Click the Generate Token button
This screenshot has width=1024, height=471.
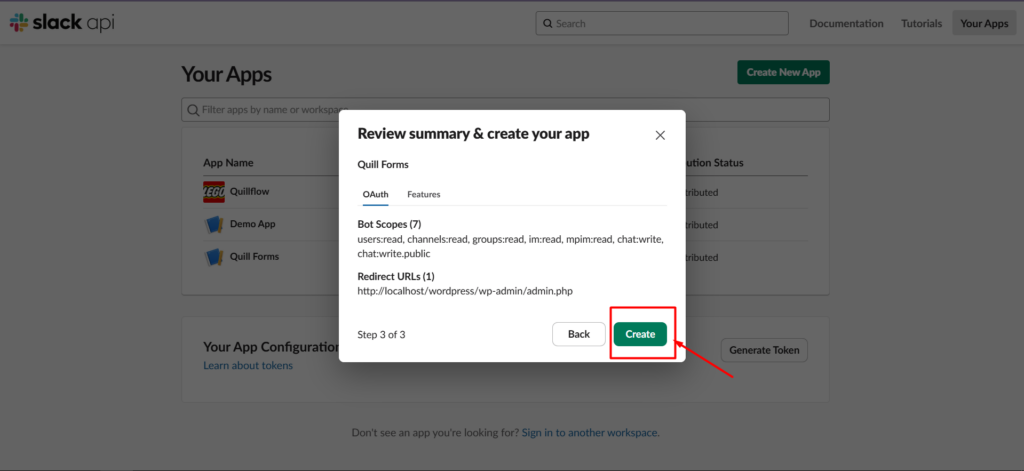click(x=764, y=350)
